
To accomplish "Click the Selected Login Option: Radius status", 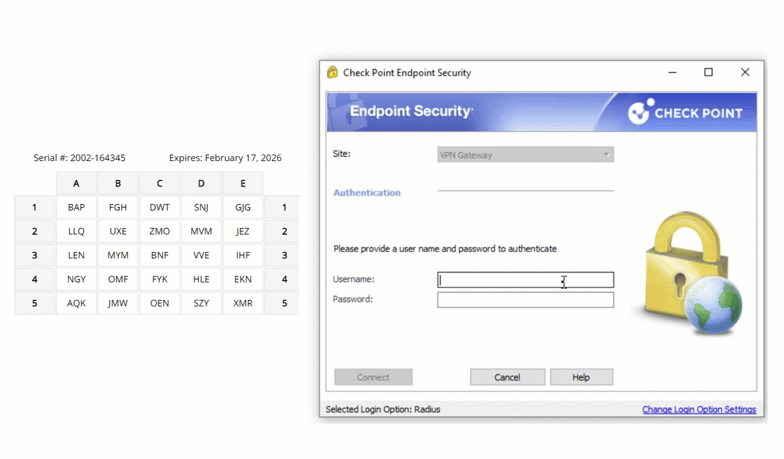I will [383, 409].
